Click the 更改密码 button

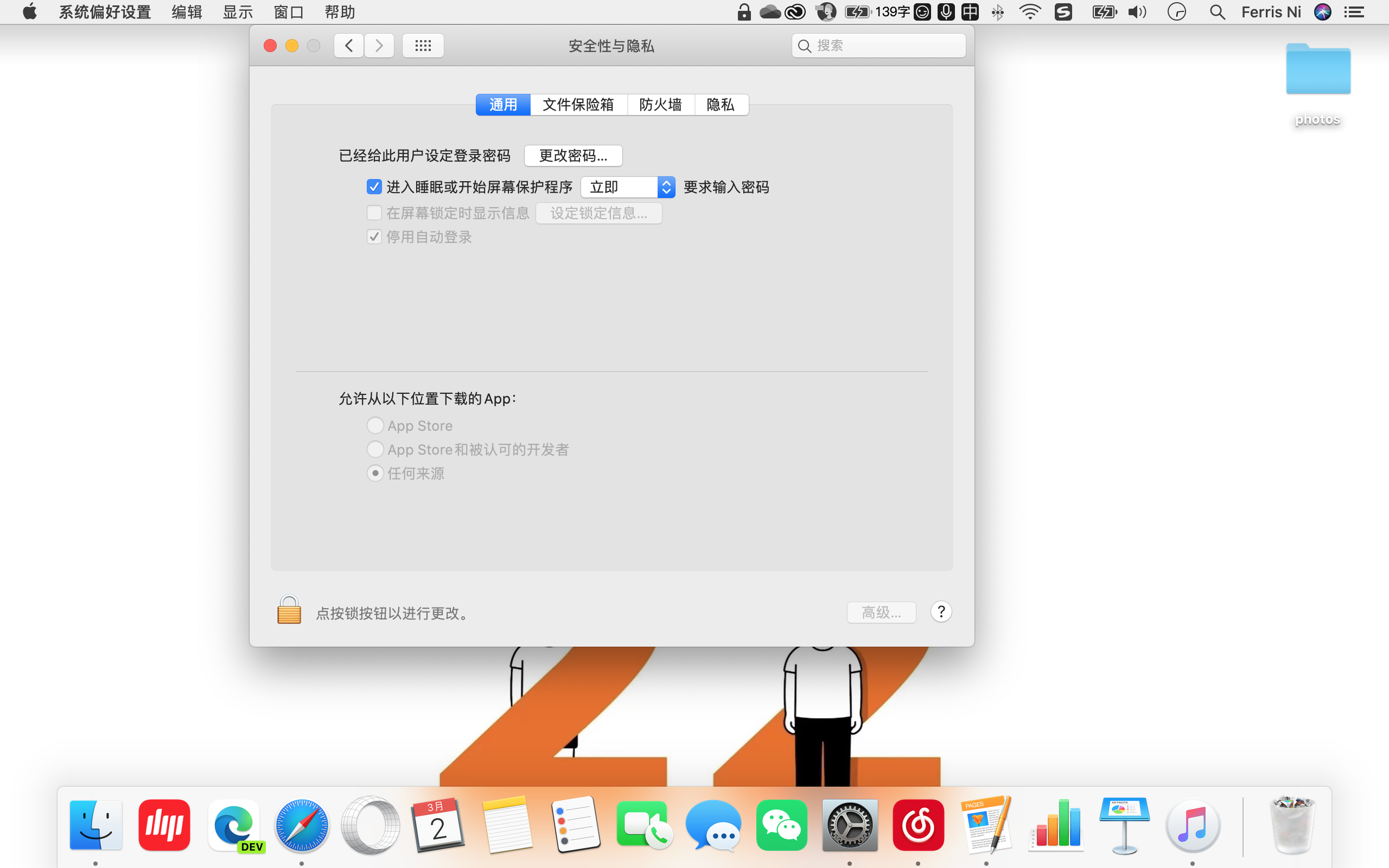pos(573,156)
